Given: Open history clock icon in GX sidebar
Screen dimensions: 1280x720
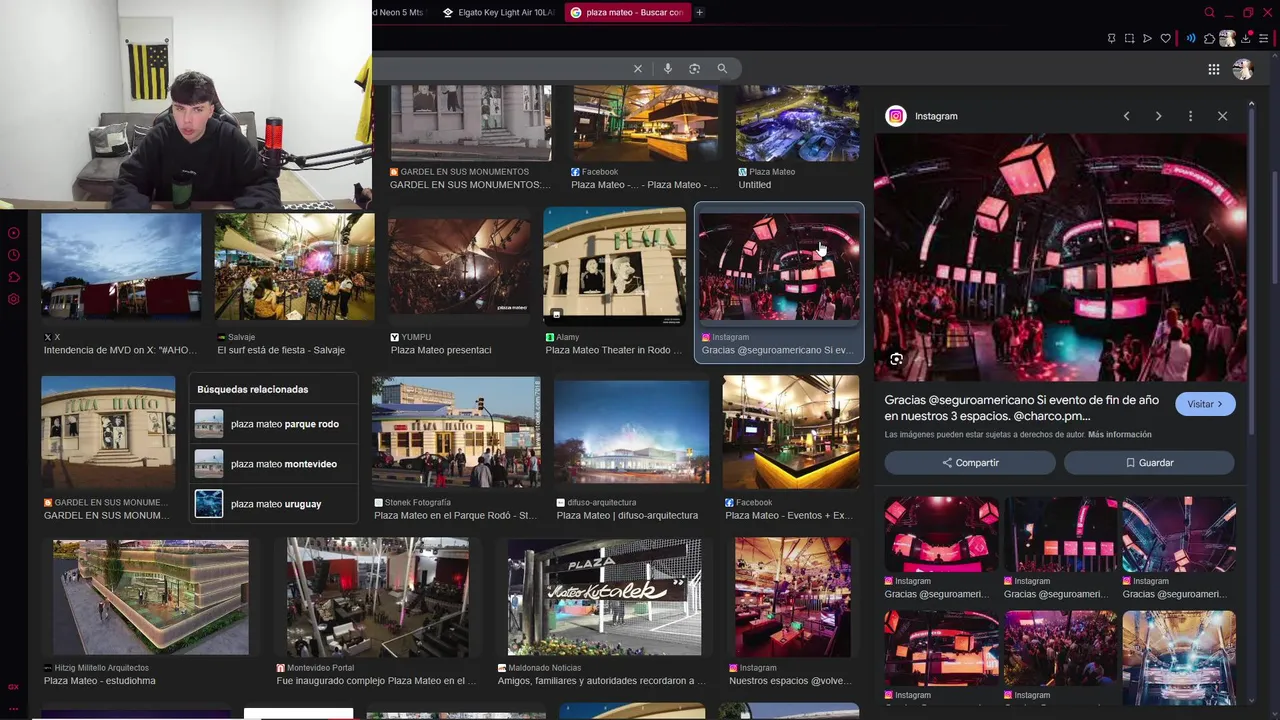Looking at the screenshot, I should tap(14, 255).
